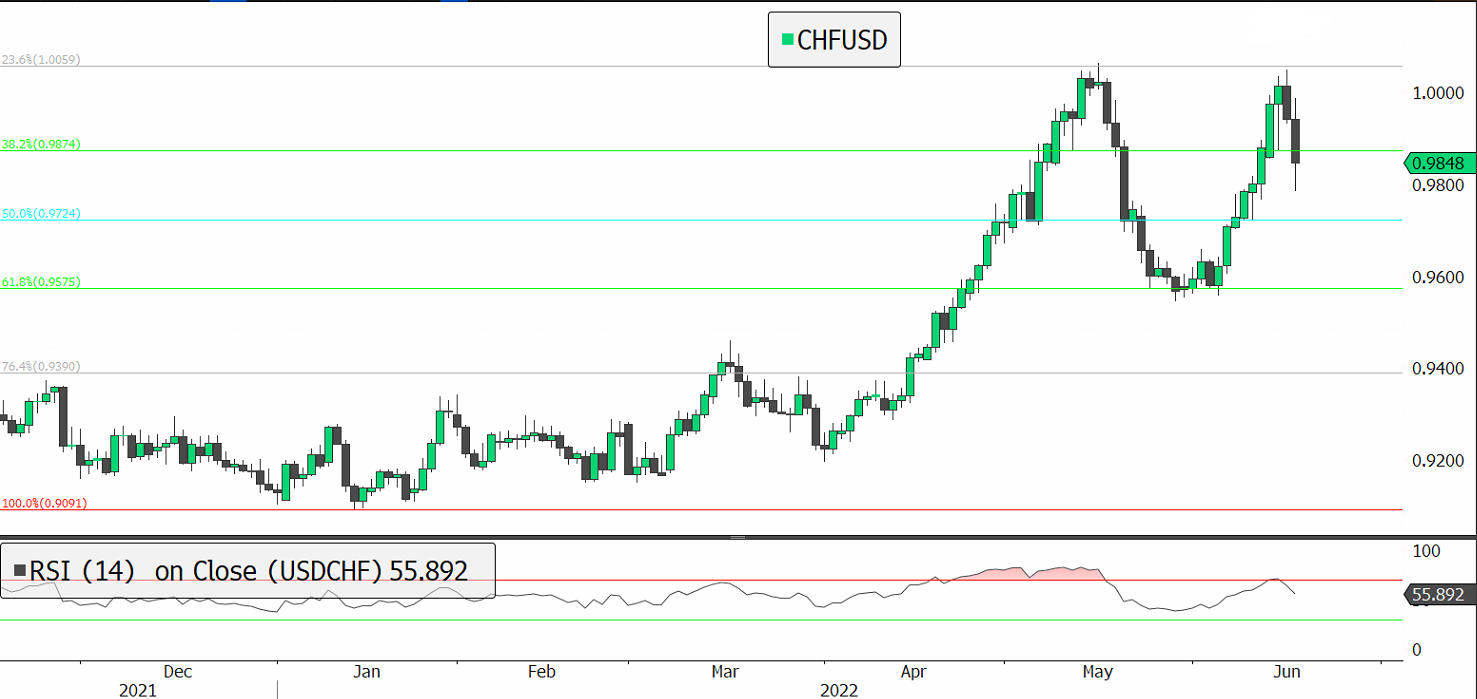Viewport: 1477px width, 699px height.
Task: Click the CHFUSD legend label
Action: [x=842, y=40]
